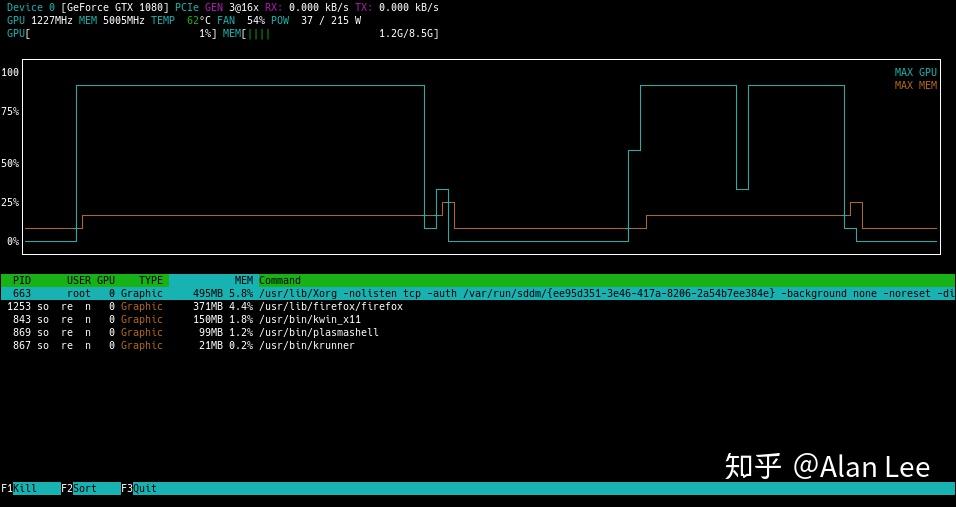Select the Xorg process row PID 663

click(478, 293)
